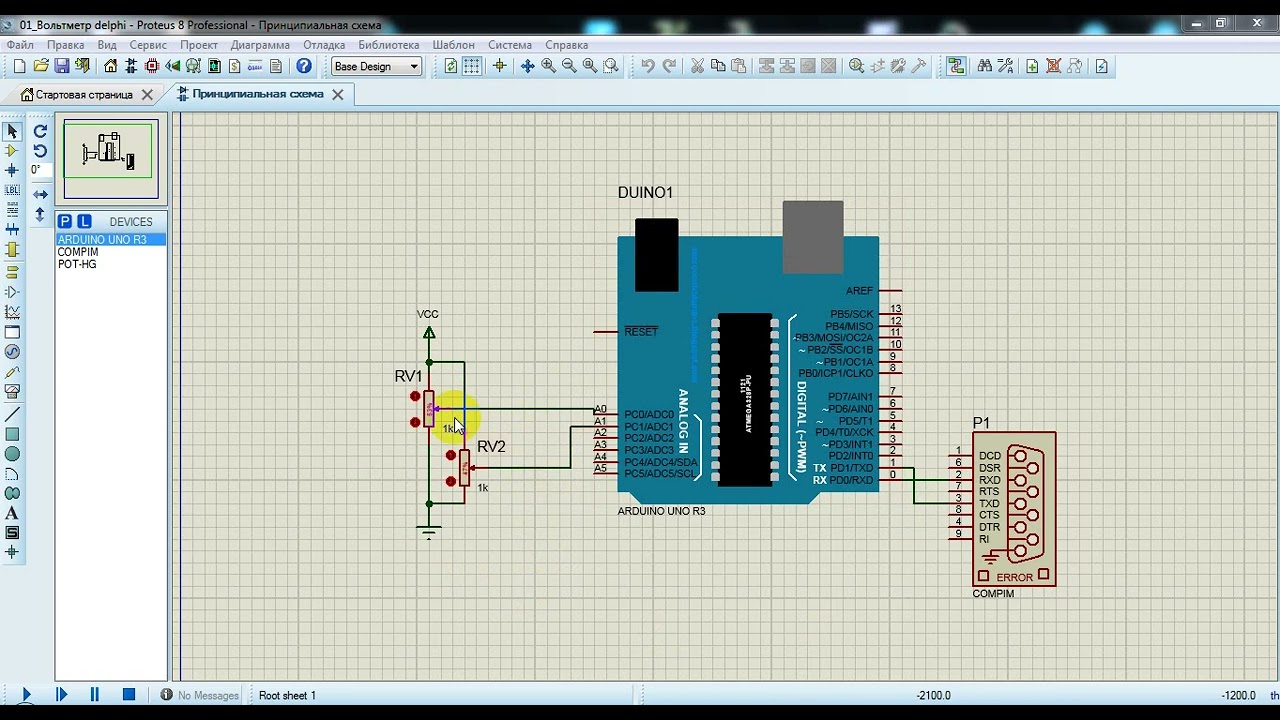Viewport: 1280px width, 720px height.
Task: Click the binoculars Search icon
Action: (985, 66)
